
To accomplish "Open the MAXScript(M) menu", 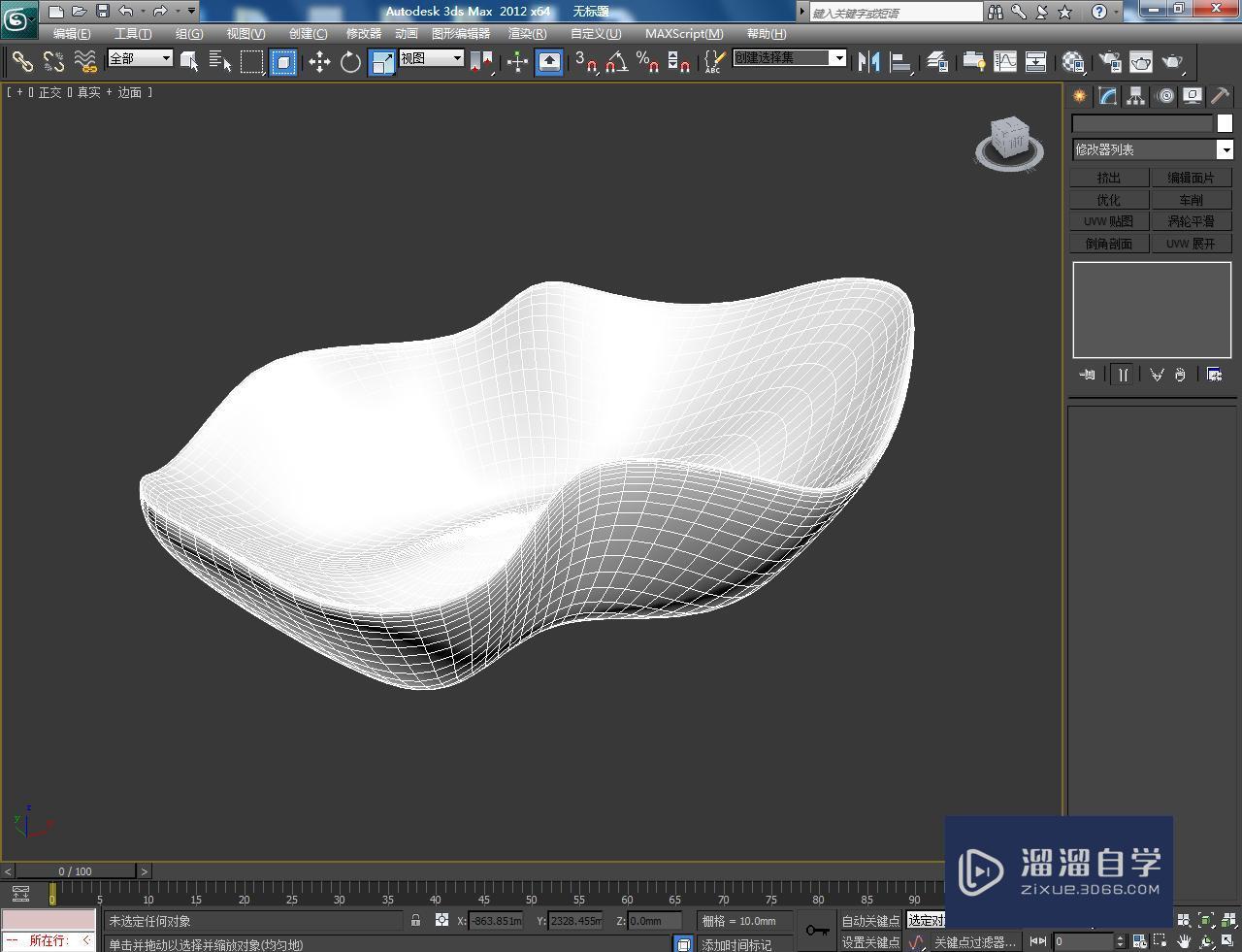I will (x=684, y=33).
